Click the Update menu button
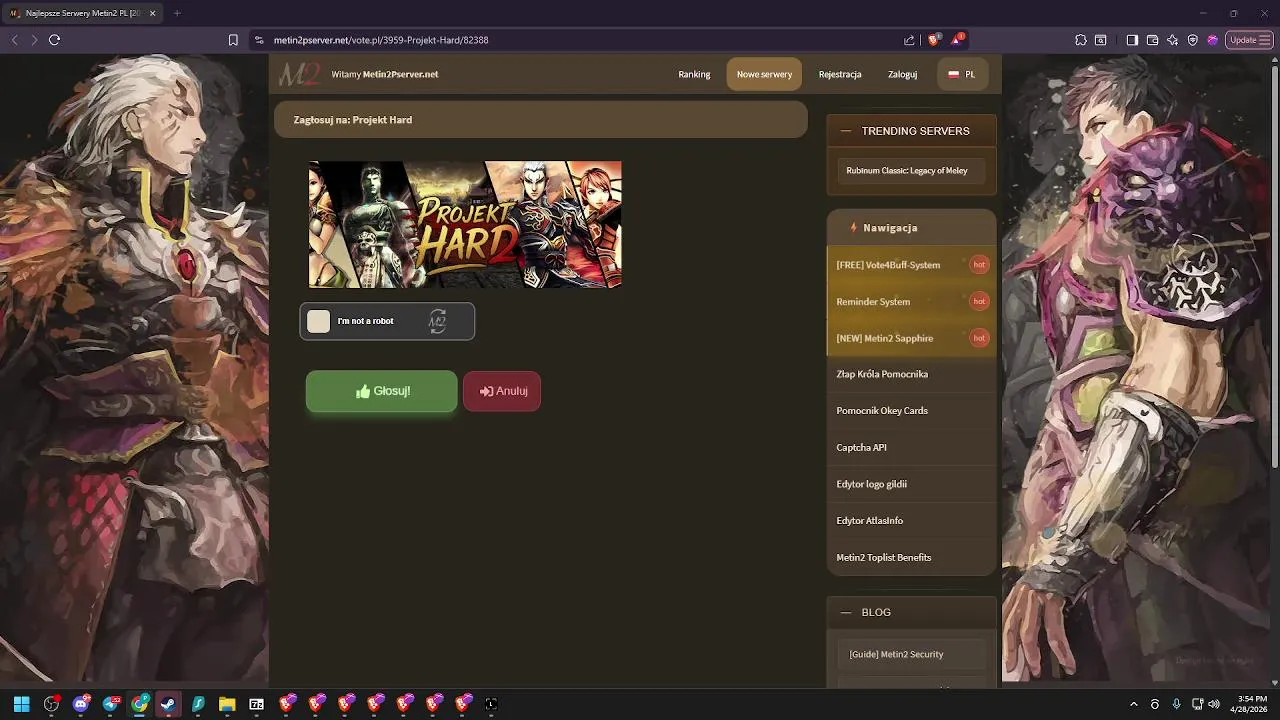1280x720 pixels. (1250, 40)
